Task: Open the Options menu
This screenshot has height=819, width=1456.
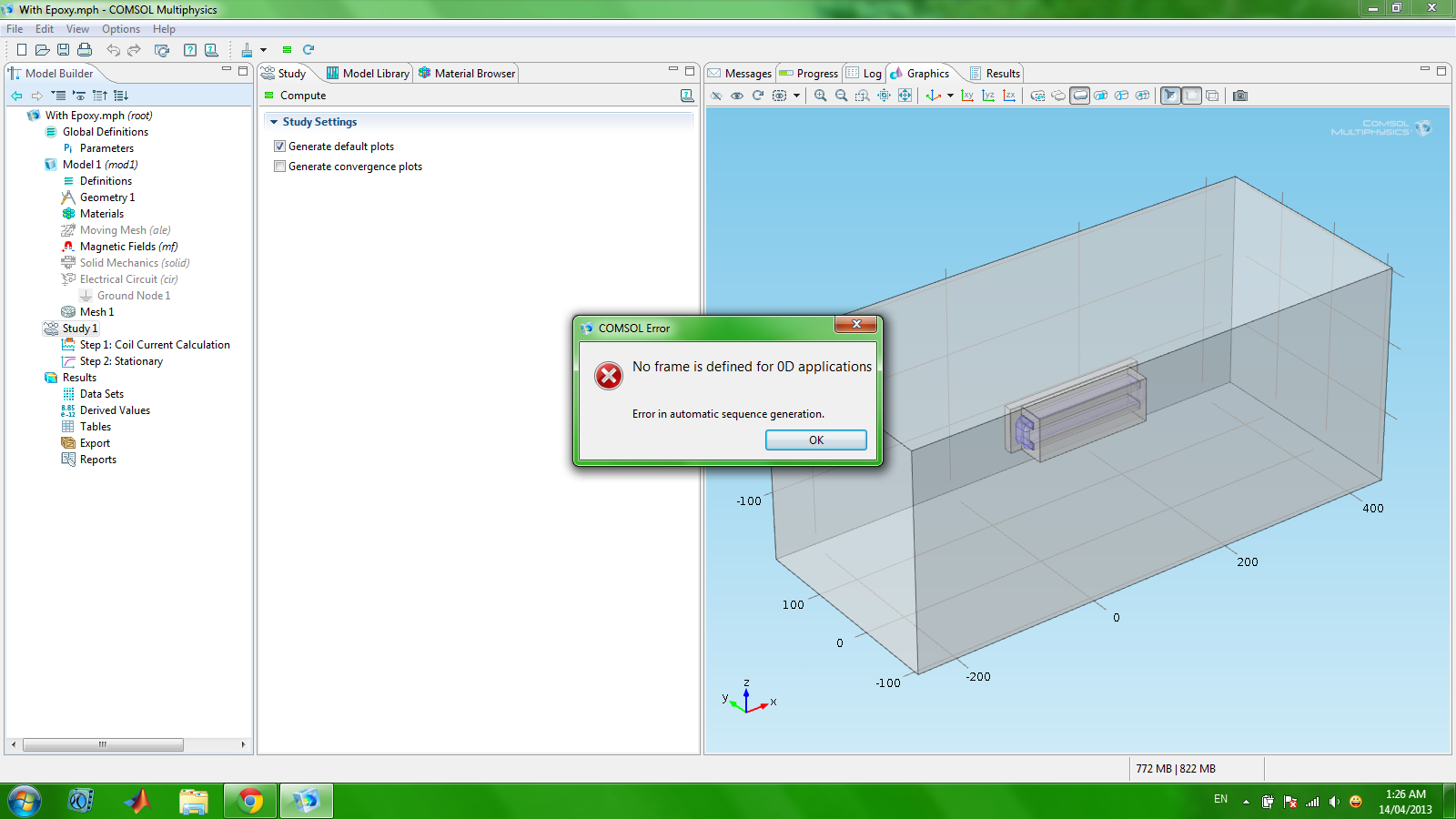Action: click(x=120, y=29)
